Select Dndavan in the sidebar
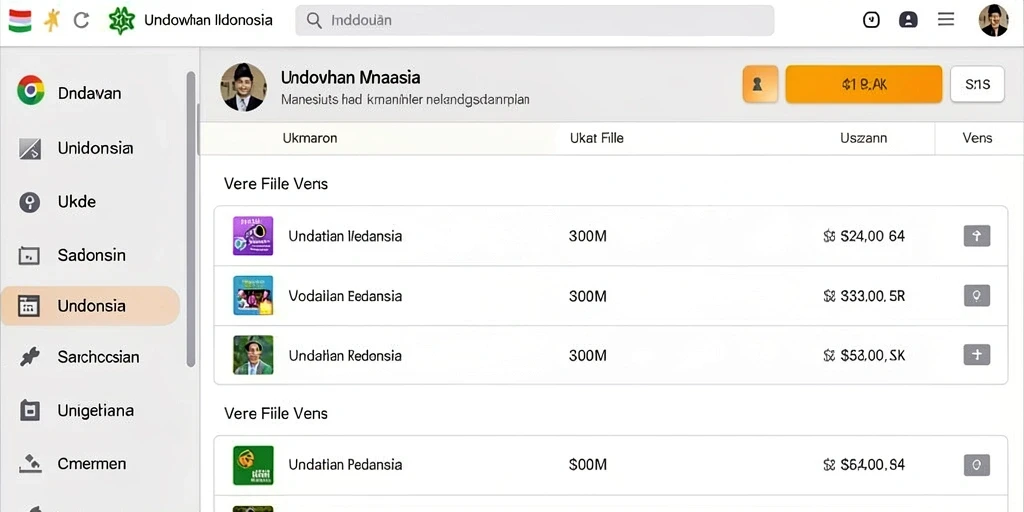Viewport: 1024px width, 512px height. tap(91, 93)
